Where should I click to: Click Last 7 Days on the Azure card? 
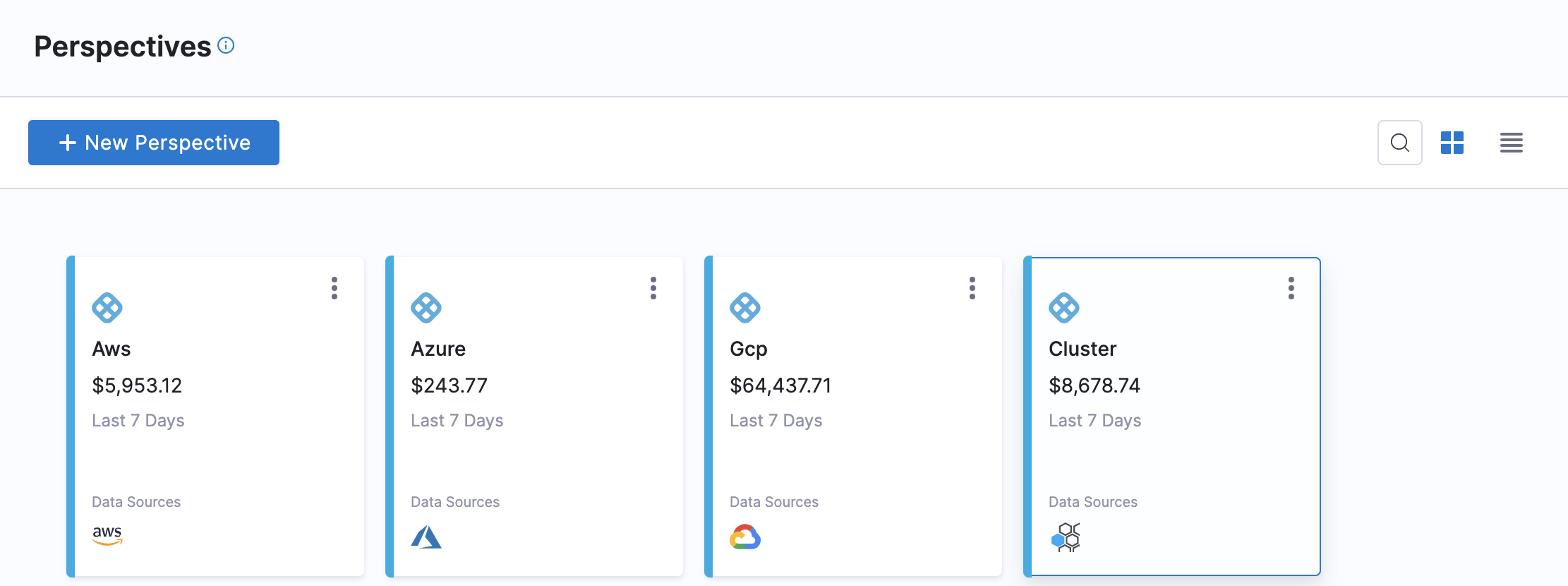tap(457, 421)
